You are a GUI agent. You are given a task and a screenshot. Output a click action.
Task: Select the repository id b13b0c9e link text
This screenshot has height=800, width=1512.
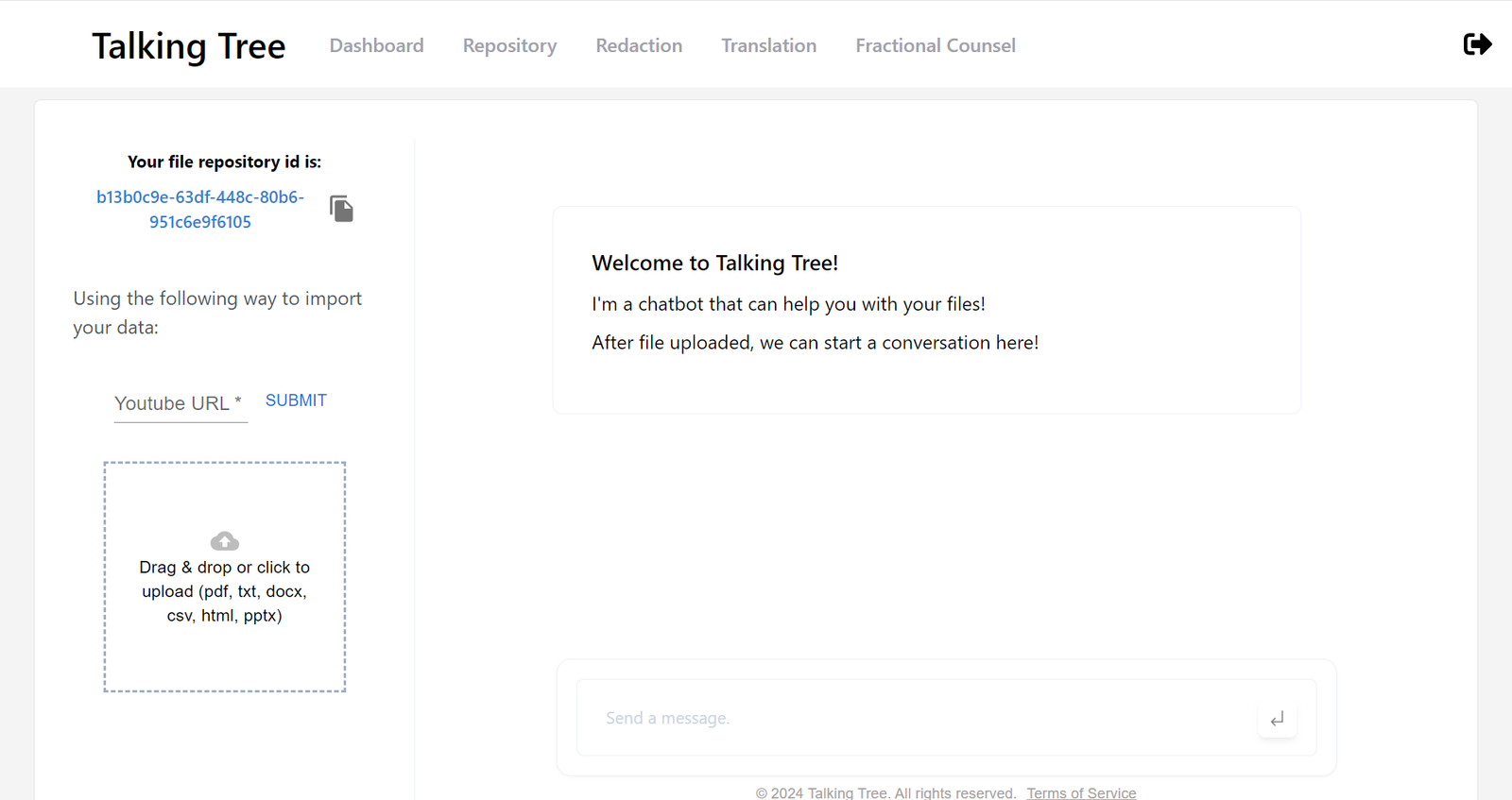(x=200, y=210)
